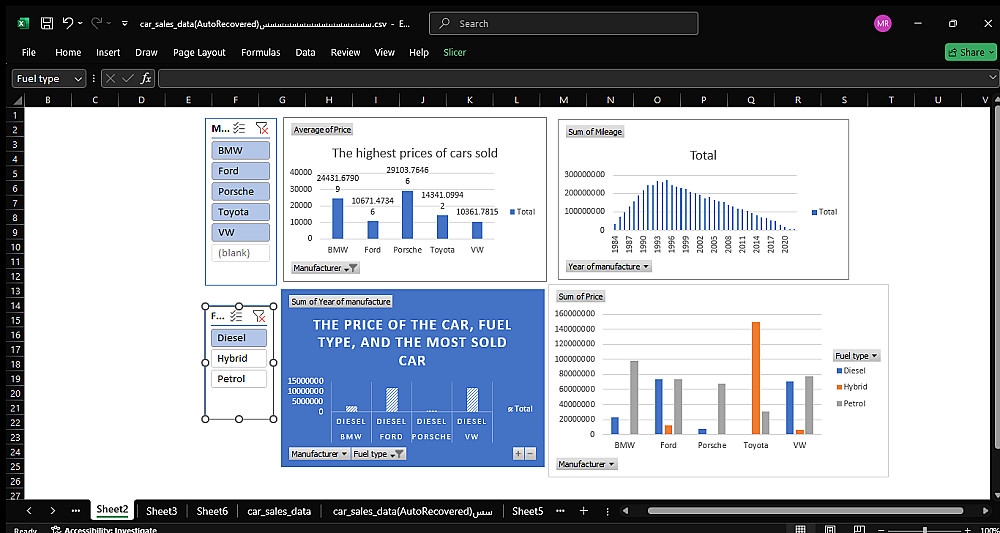
Task: Switch to the Insert ribbon tab
Action: pos(108,52)
